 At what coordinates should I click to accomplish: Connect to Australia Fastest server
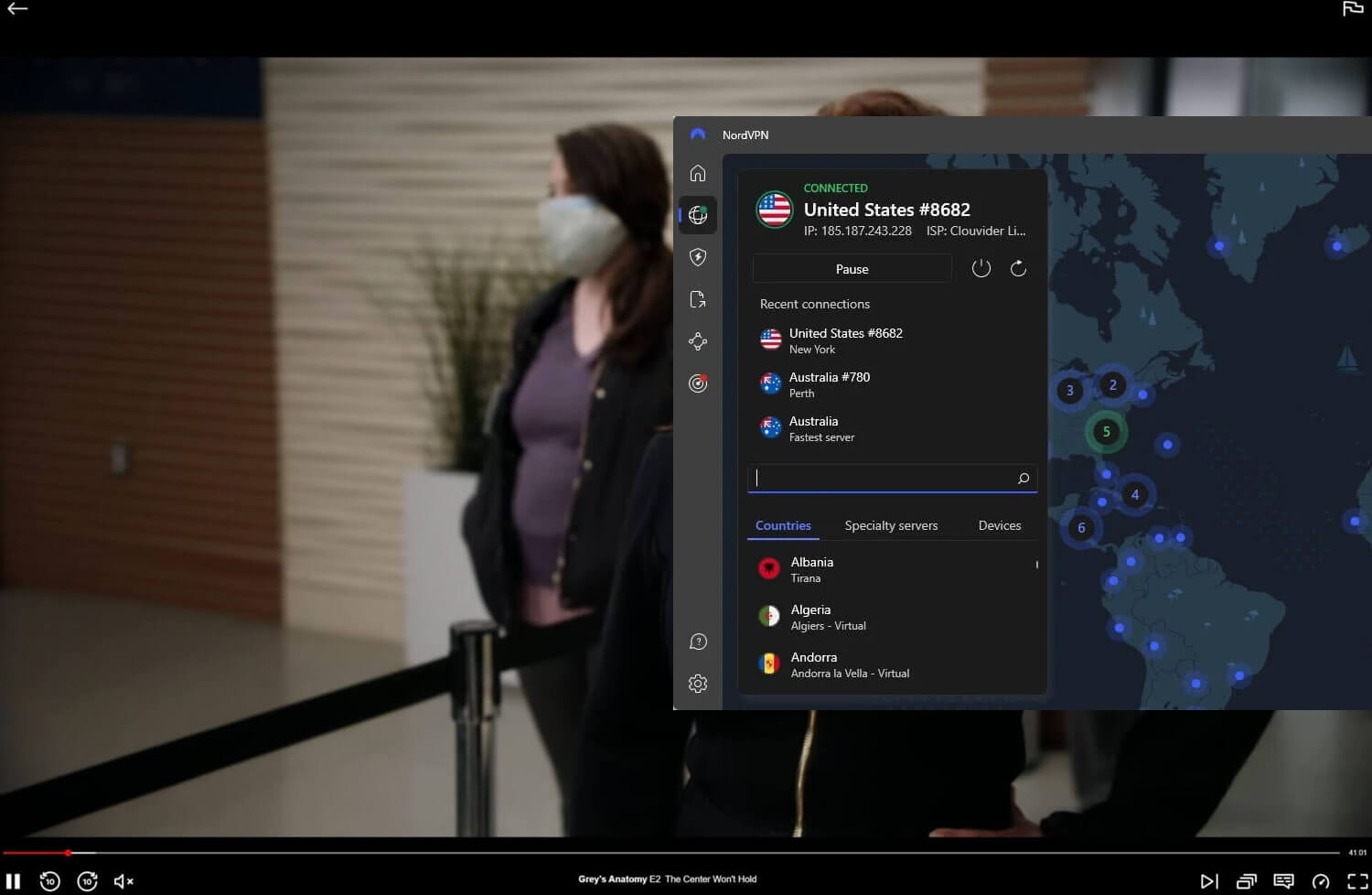coord(892,428)
